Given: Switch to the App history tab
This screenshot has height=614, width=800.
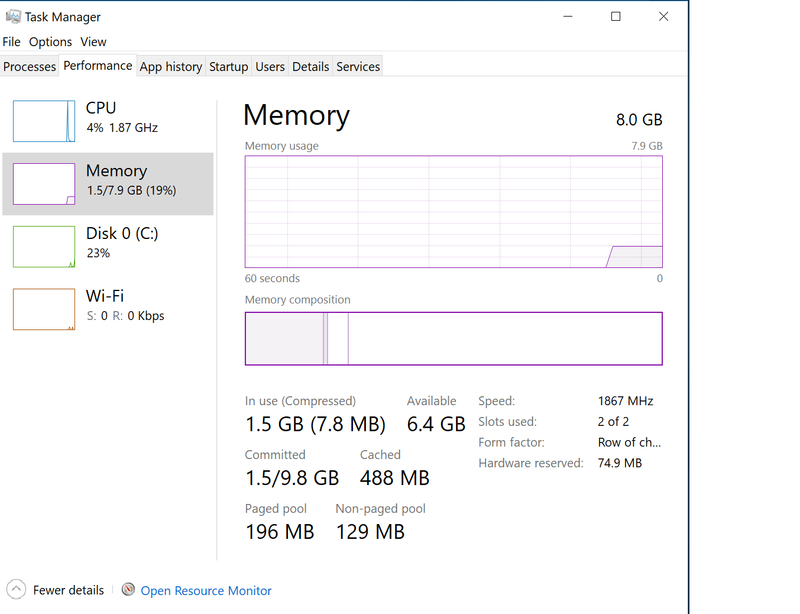Looking at the screenshot, I should point(171,67).
